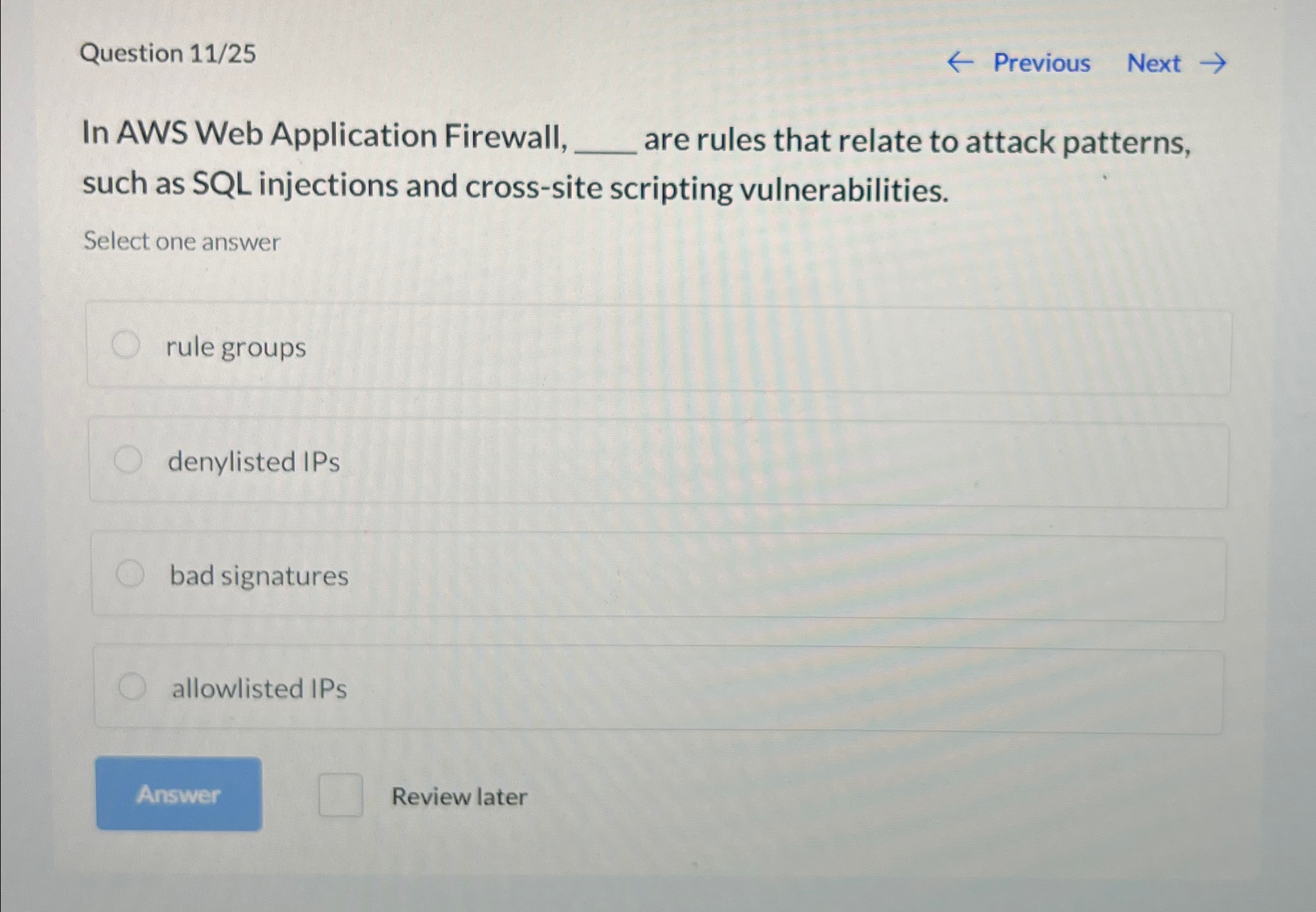Submit your answer with the Answer button

(178, 795)
